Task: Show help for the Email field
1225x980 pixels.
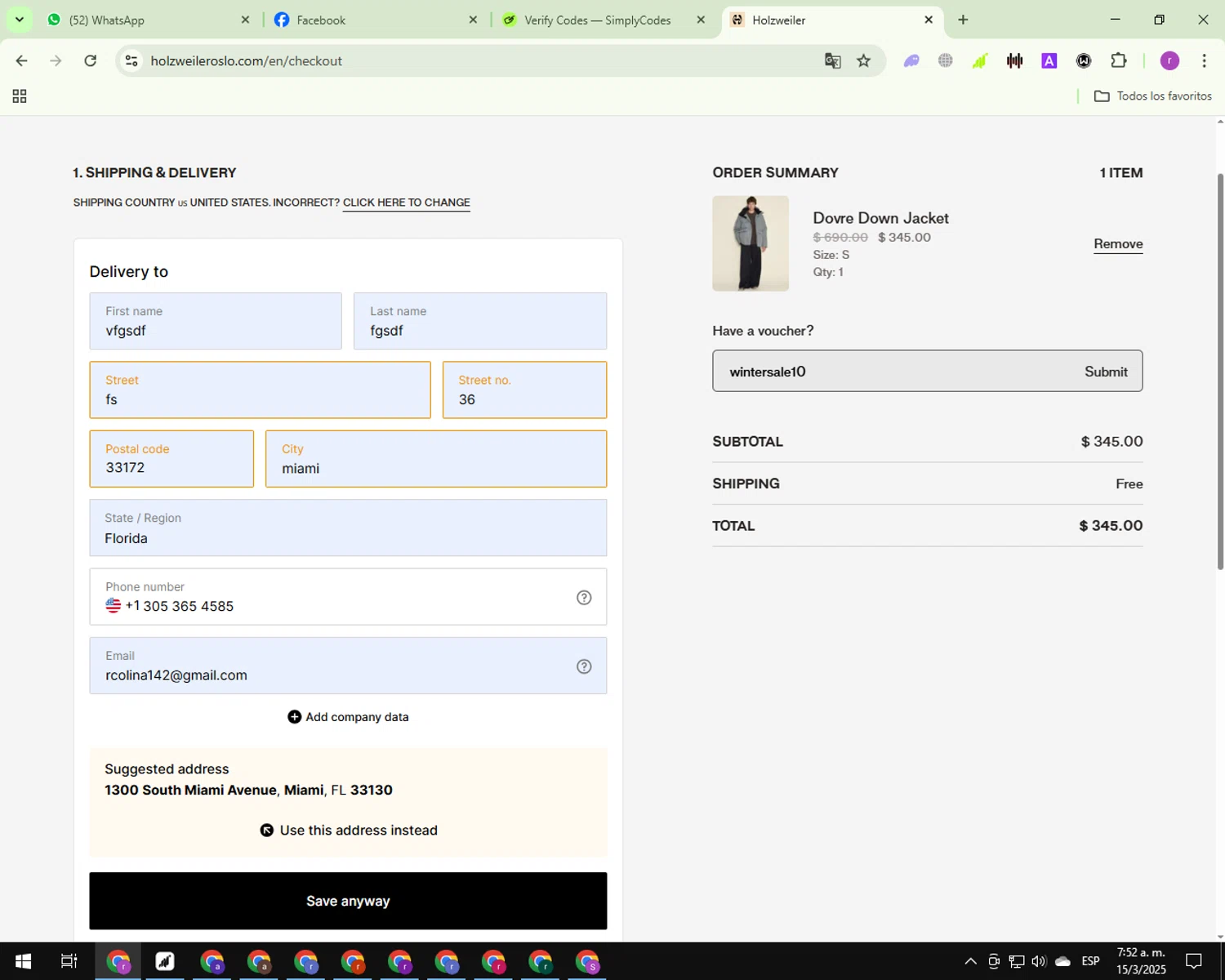Action: pos(584,666)
